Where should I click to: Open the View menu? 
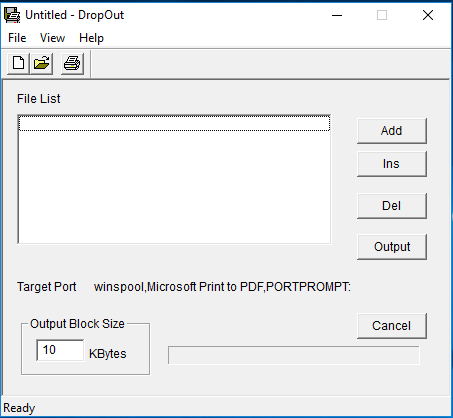tap(52, 38)
